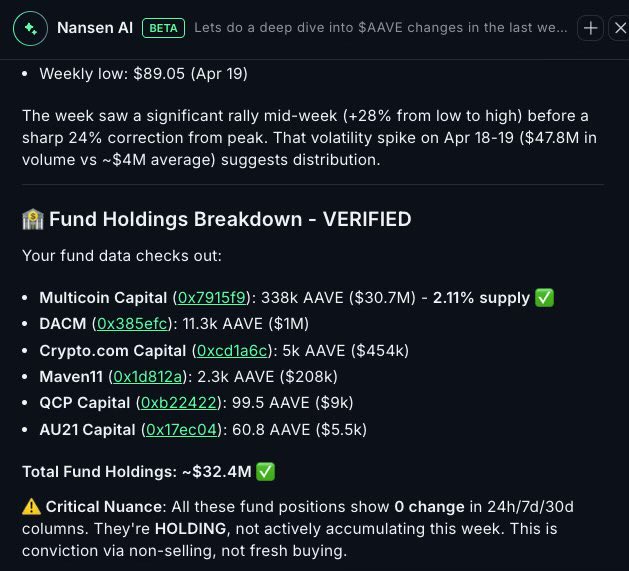Image resolution: width=629 pixels, height=571 pixels.
Task: Open AU21 Capital address 0x17ec04
Action: (x=181, y=429)
